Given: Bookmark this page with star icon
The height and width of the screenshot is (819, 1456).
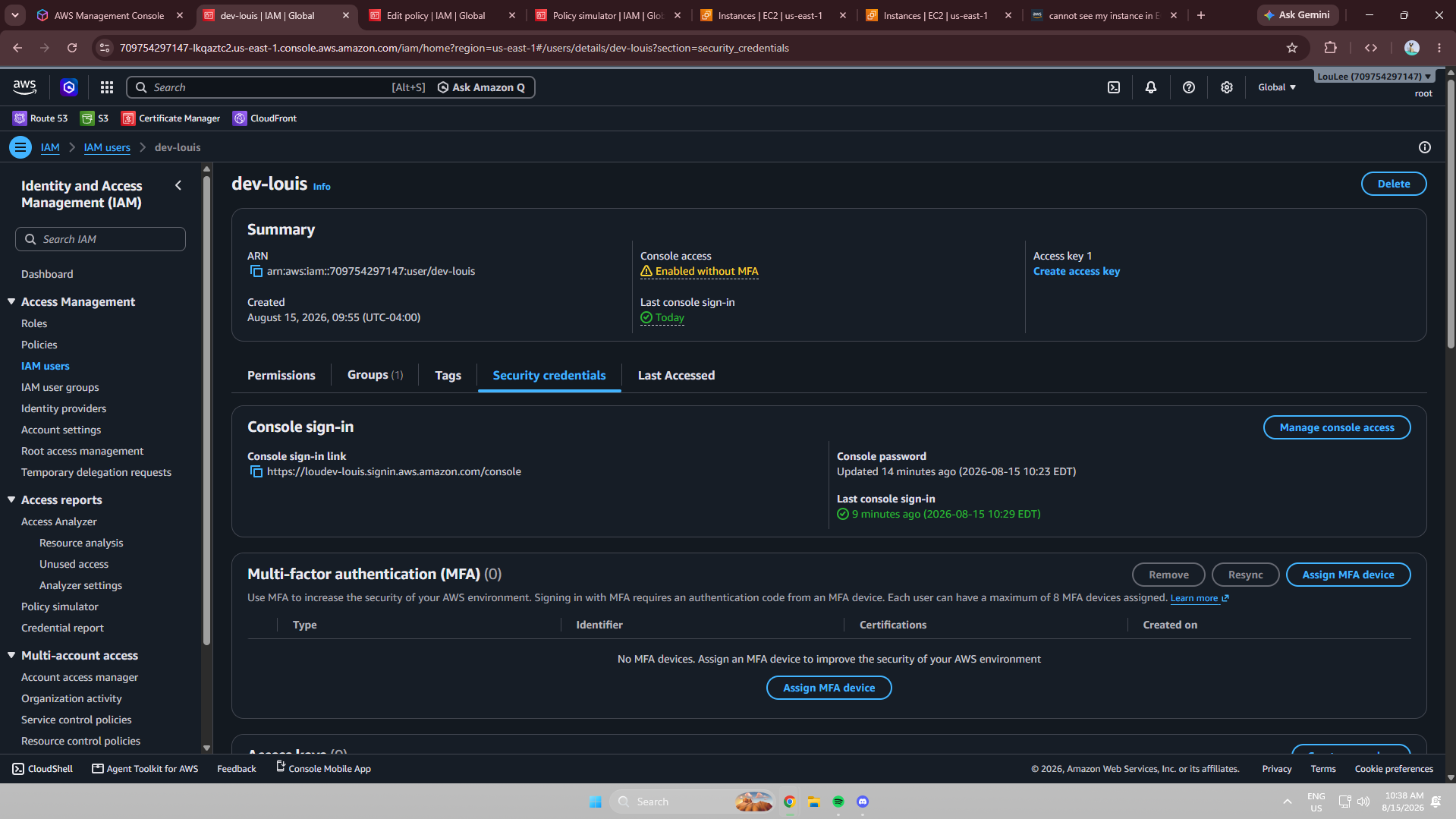Looking at the screenshot, I should point(1292,48).
